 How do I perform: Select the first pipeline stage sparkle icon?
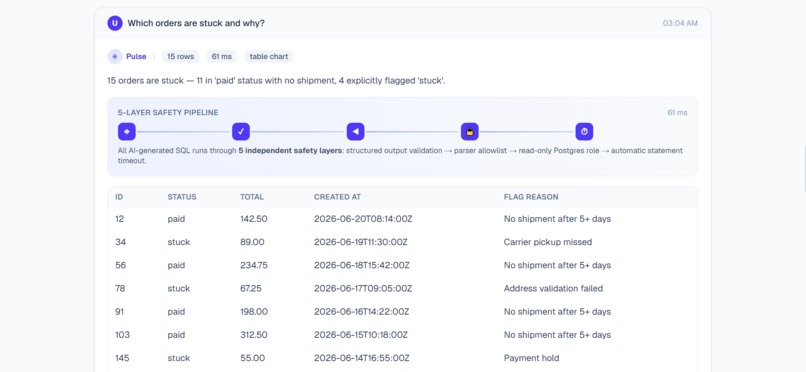pyautogui.click(x=126, y=132)
